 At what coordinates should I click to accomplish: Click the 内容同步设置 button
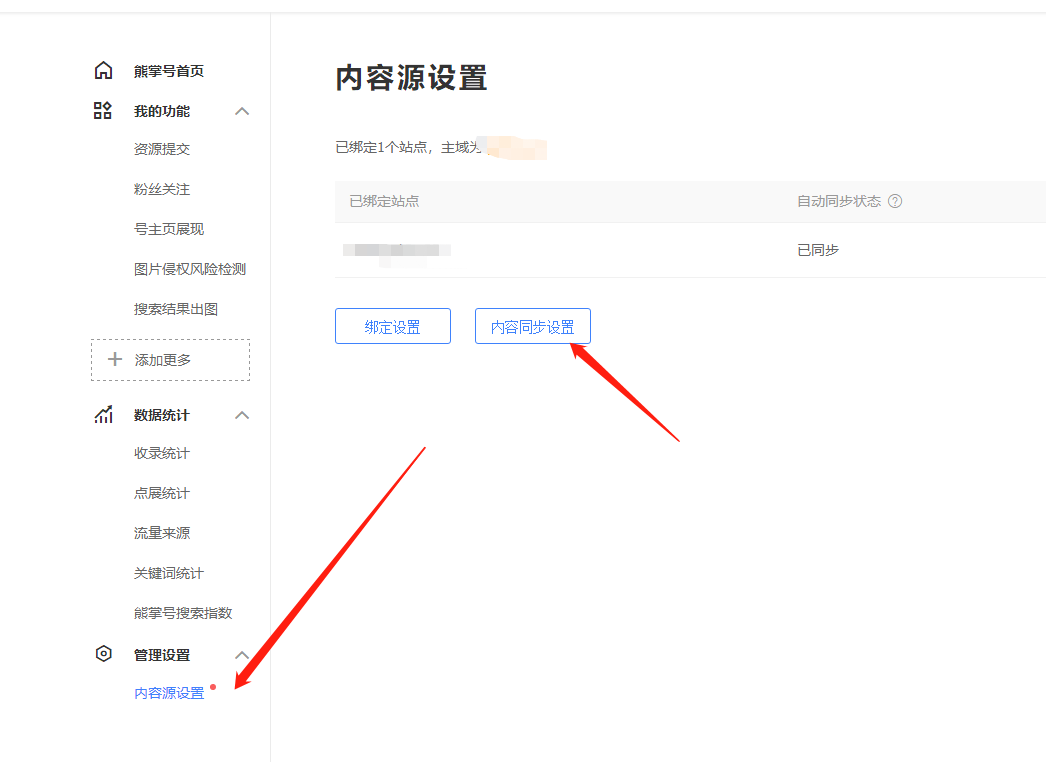point(533,327)
